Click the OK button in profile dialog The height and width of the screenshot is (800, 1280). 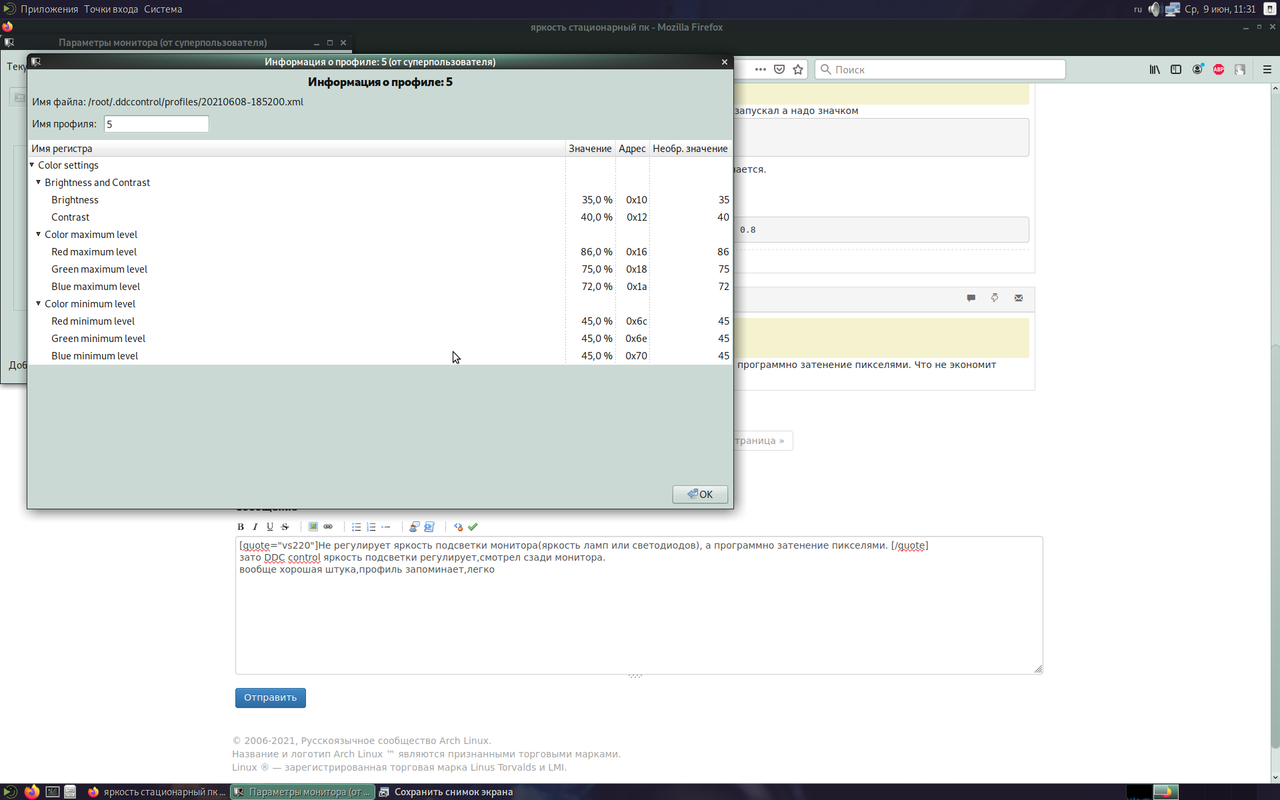point(700,494)
